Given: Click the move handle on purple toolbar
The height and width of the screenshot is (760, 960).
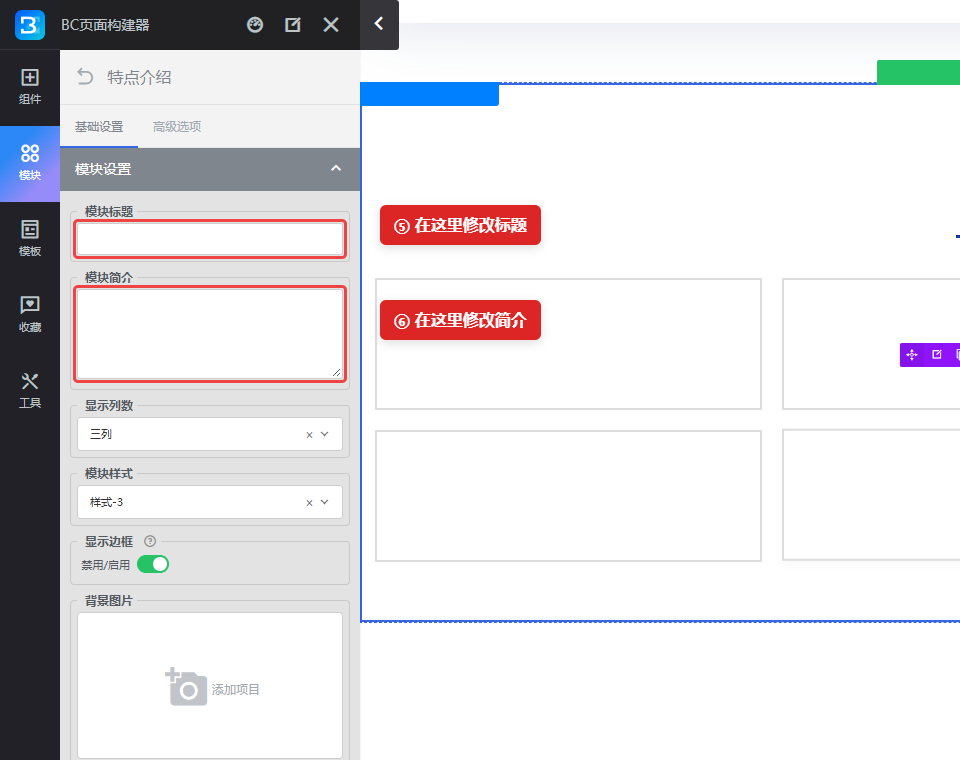Looking at the screenshot, I should (912, 355).
